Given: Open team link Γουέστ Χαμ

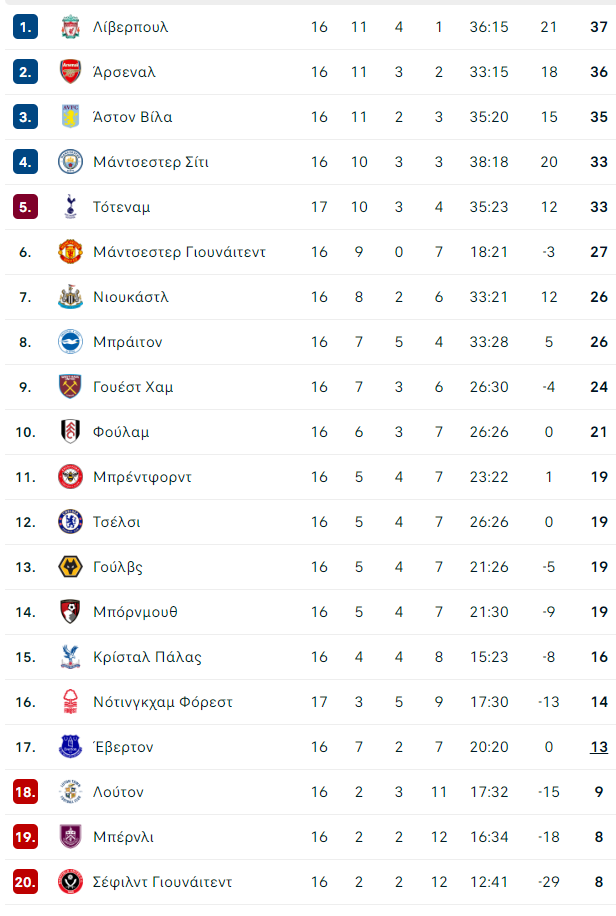Looking at the screenshot, I should (x=133, y=387).
